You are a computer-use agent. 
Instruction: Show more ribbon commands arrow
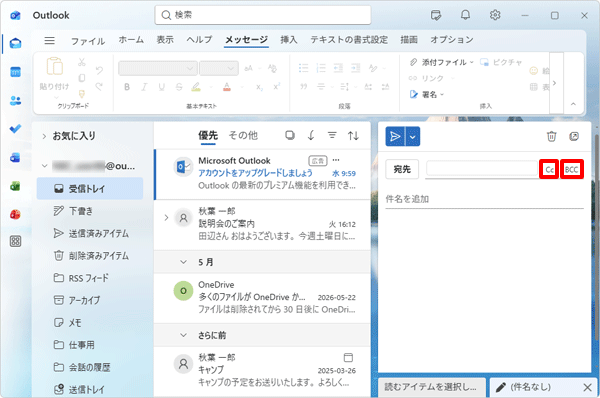tap(554, 83)
